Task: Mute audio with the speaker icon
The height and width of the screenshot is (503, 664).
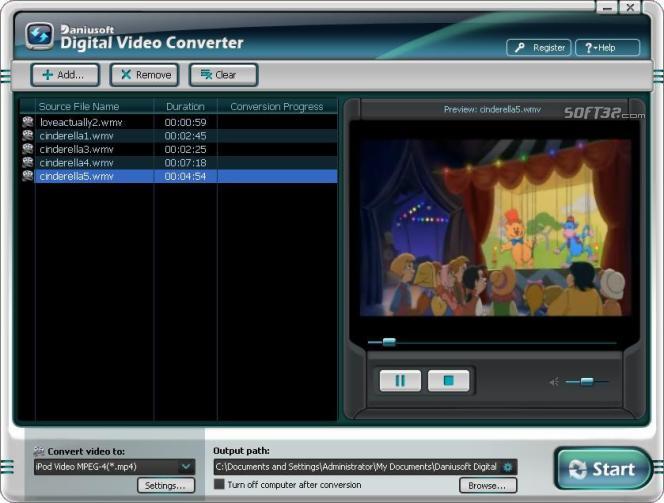Action: pos(554,382)
